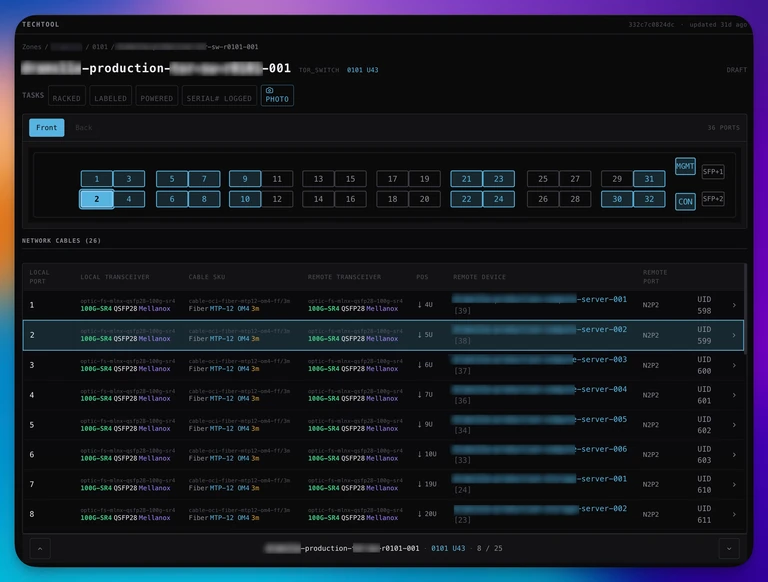768x582 pixels.
Task: Expand cable row UID 600 chevron
Action: tap(734, 365)
